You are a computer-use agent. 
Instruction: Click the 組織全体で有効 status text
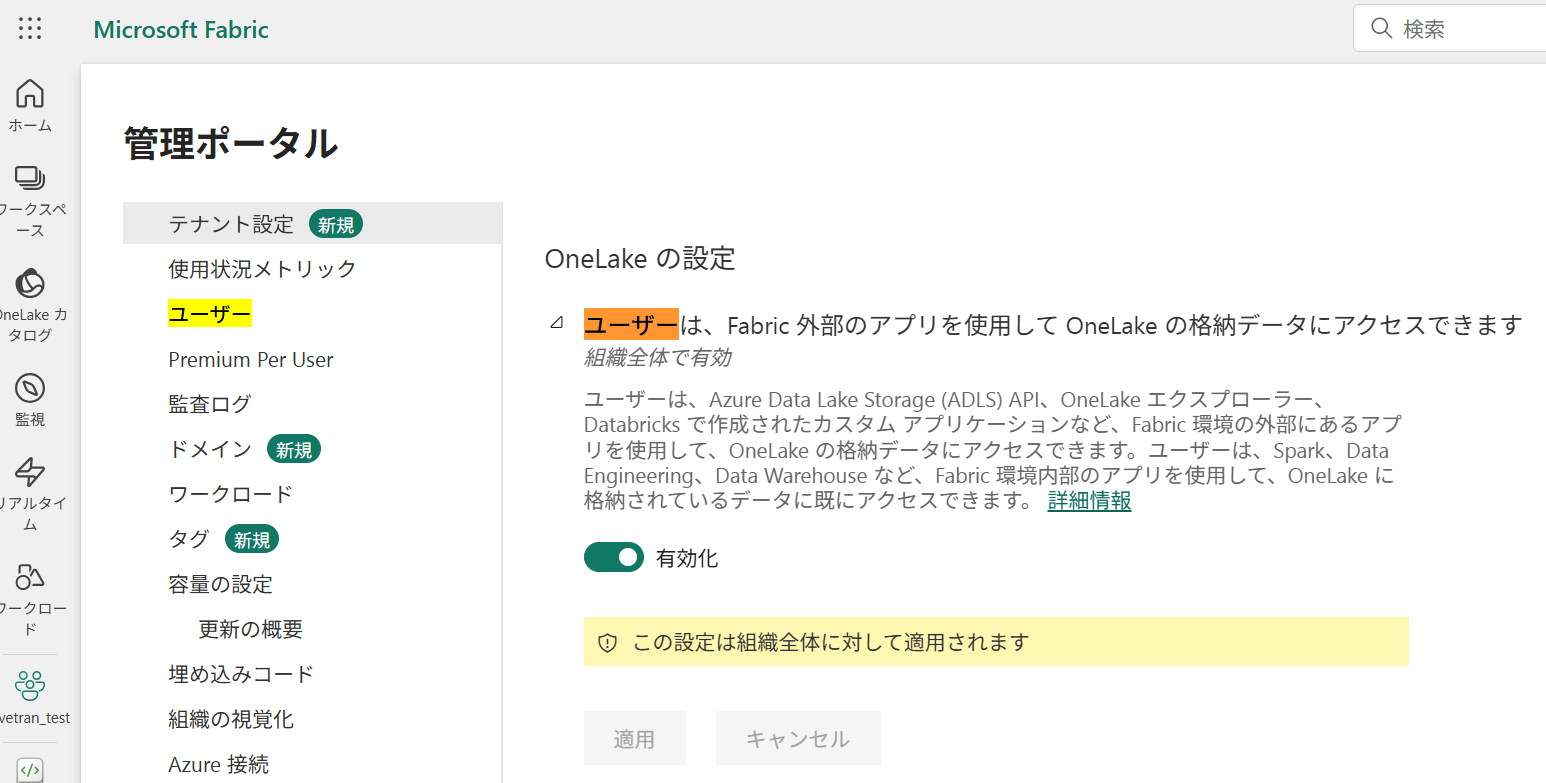(x=657, y=357)
